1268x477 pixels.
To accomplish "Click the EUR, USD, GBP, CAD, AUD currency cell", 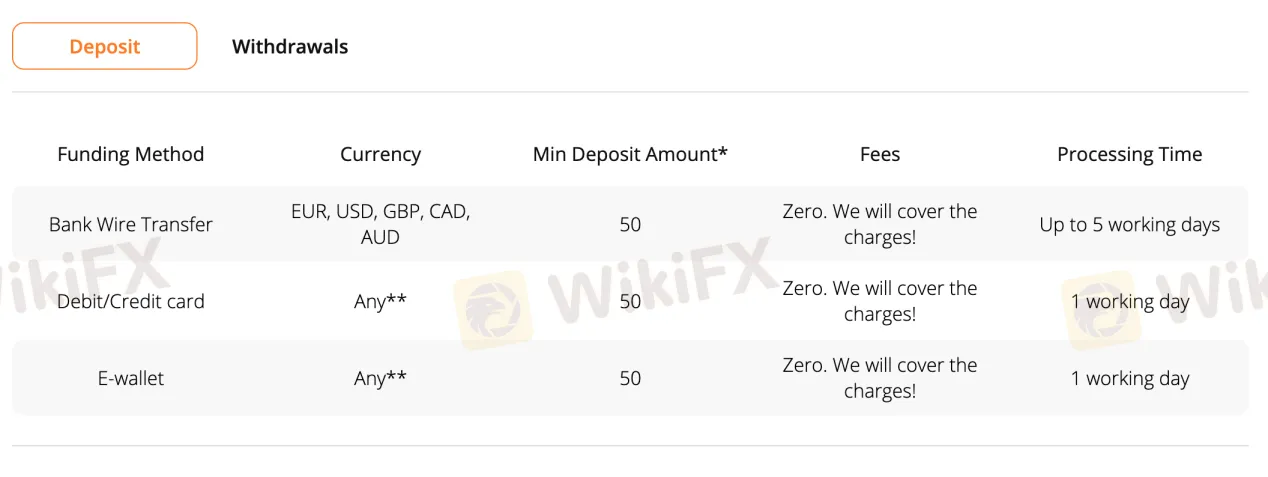I will coord(380,224).
